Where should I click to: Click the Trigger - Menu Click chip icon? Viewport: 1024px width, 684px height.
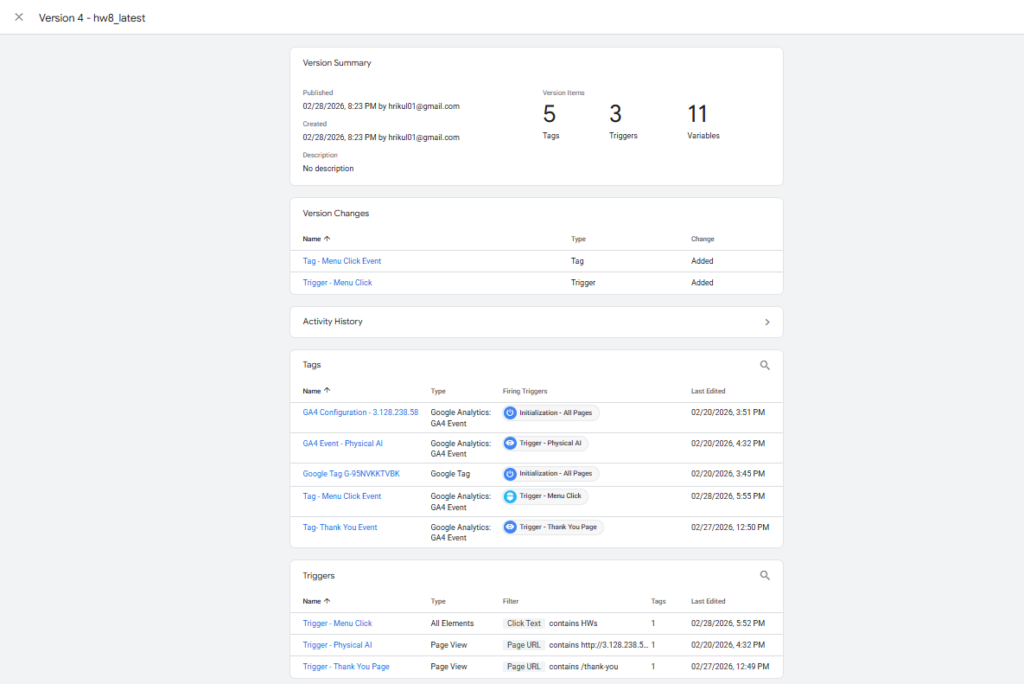click(x=510, y=497)
